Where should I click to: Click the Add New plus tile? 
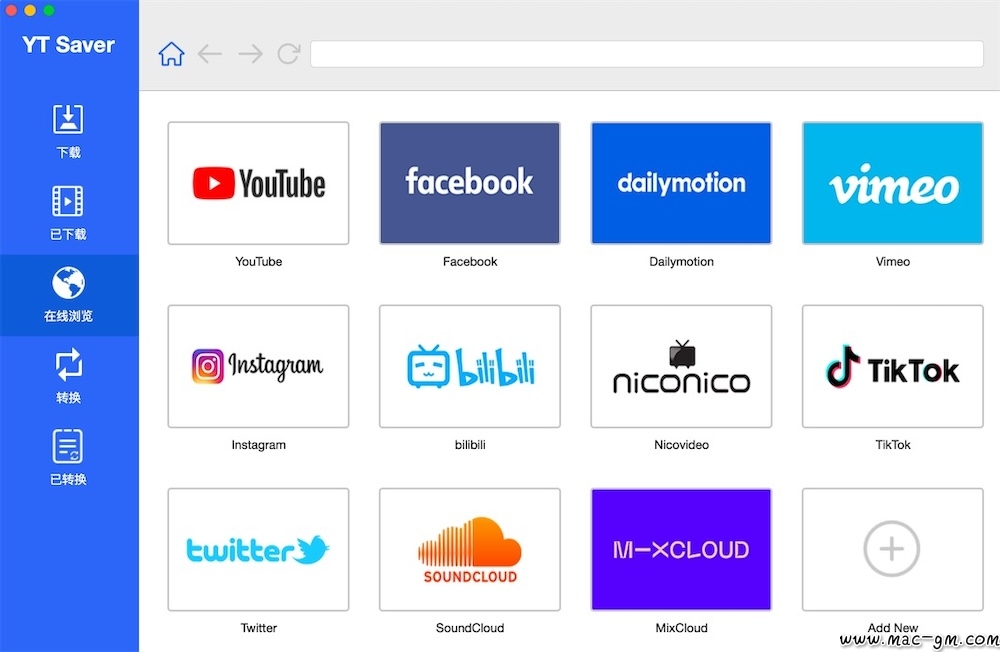click(893, 549)
